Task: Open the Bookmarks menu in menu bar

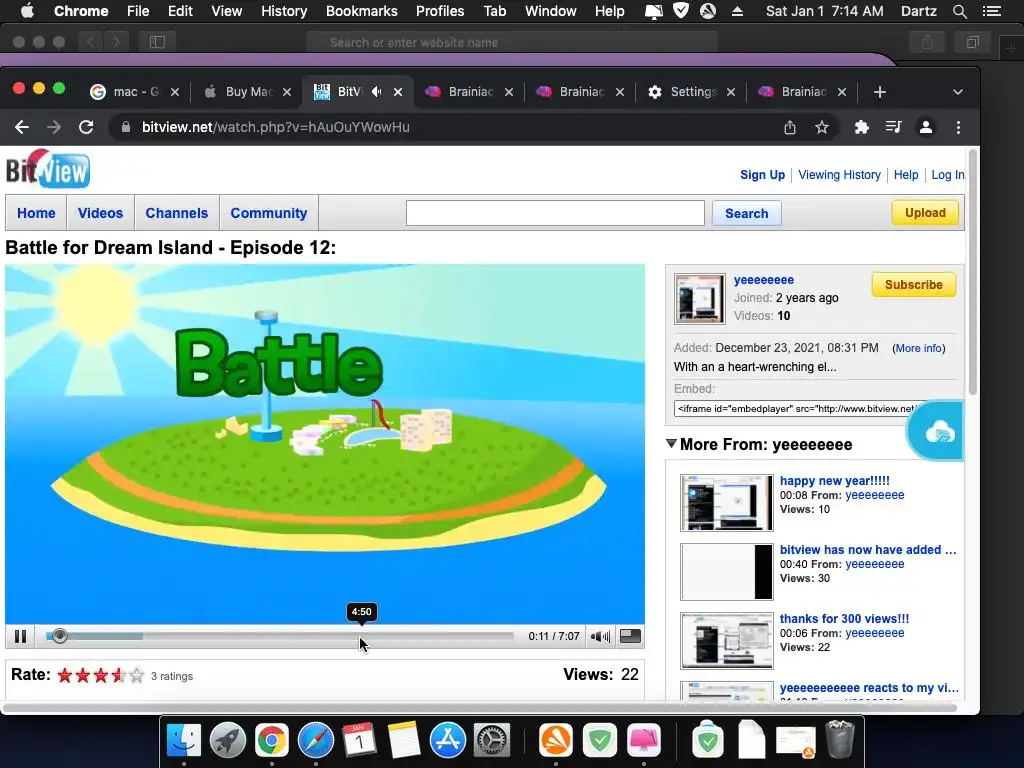Action: click(x=361, y=11)
